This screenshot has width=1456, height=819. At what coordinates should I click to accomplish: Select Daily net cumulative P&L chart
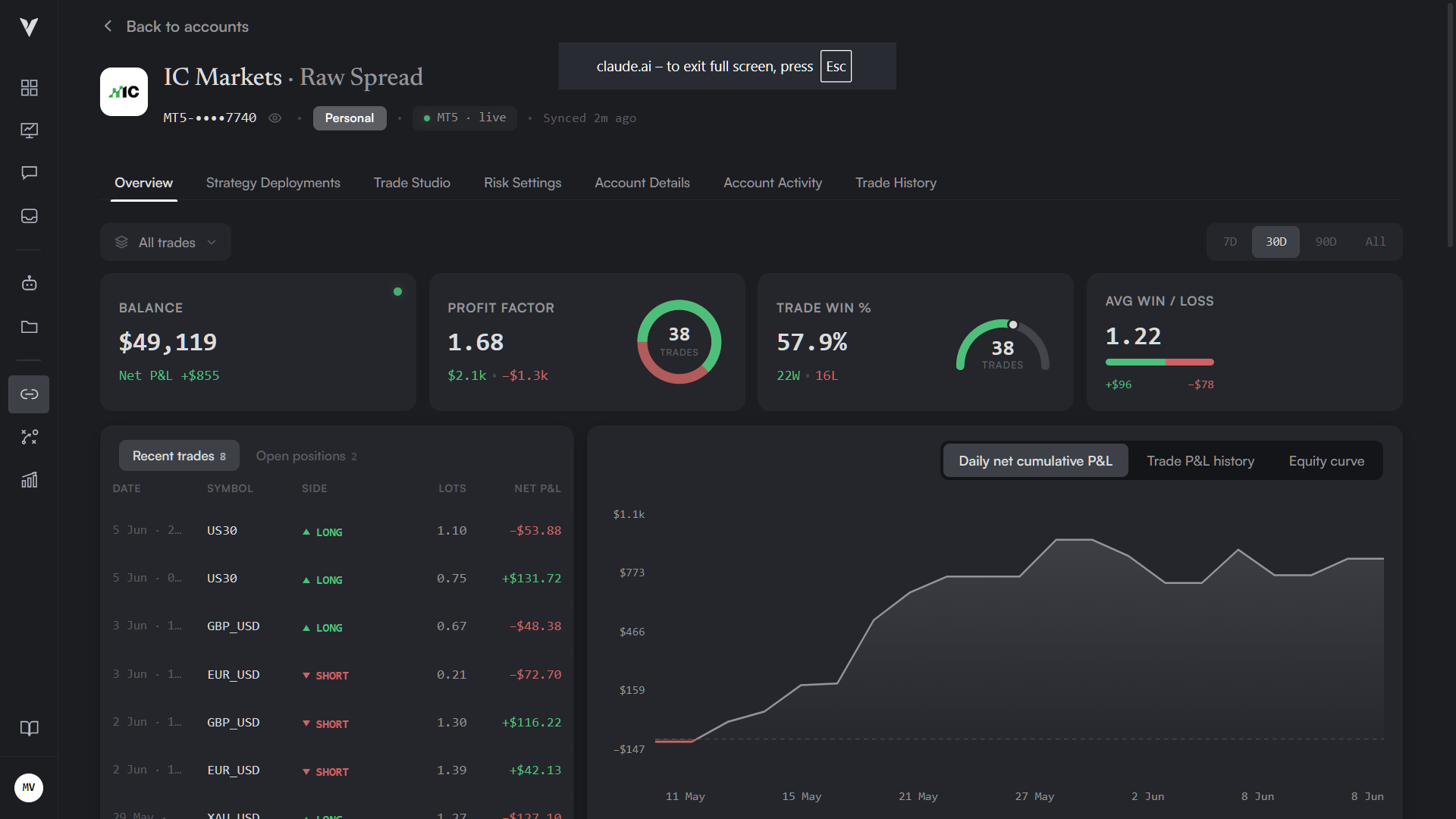(1035, 461)
